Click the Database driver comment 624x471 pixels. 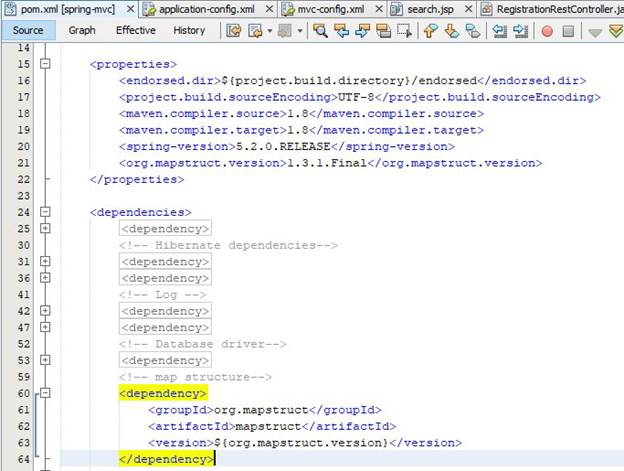click(x=203, y=344)
